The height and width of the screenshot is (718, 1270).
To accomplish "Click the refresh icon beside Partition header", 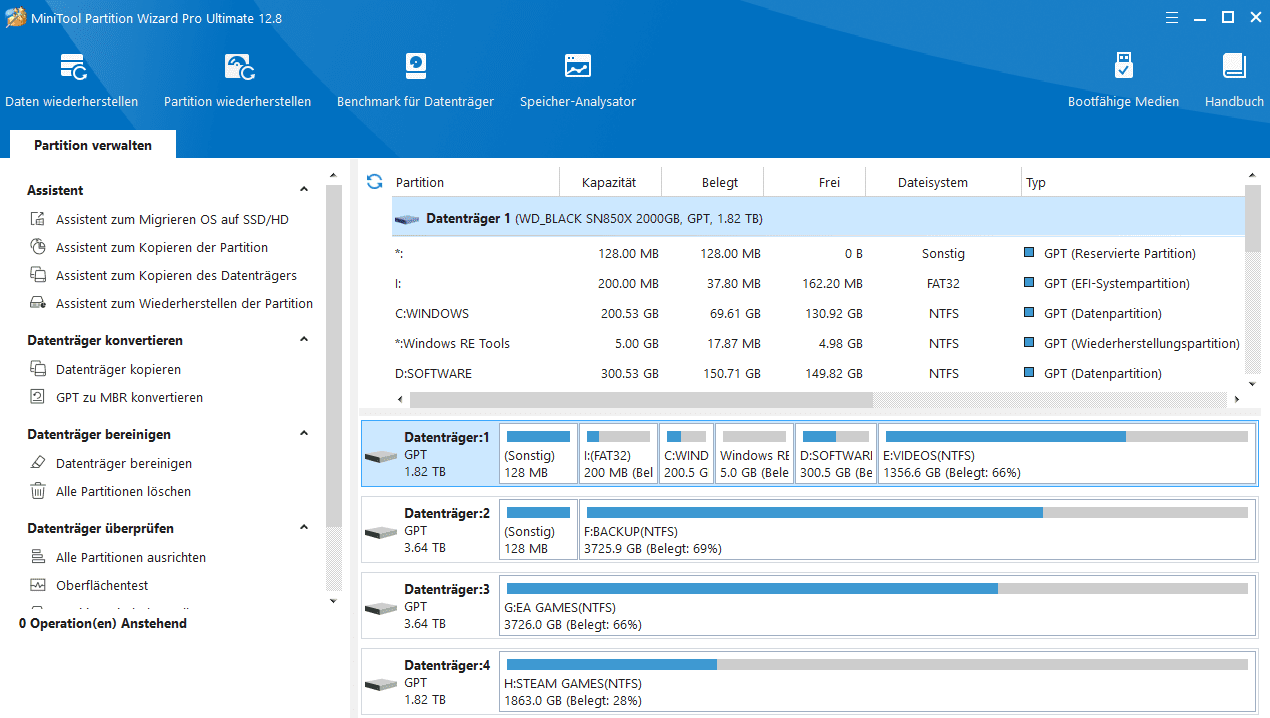I will 375,182.
